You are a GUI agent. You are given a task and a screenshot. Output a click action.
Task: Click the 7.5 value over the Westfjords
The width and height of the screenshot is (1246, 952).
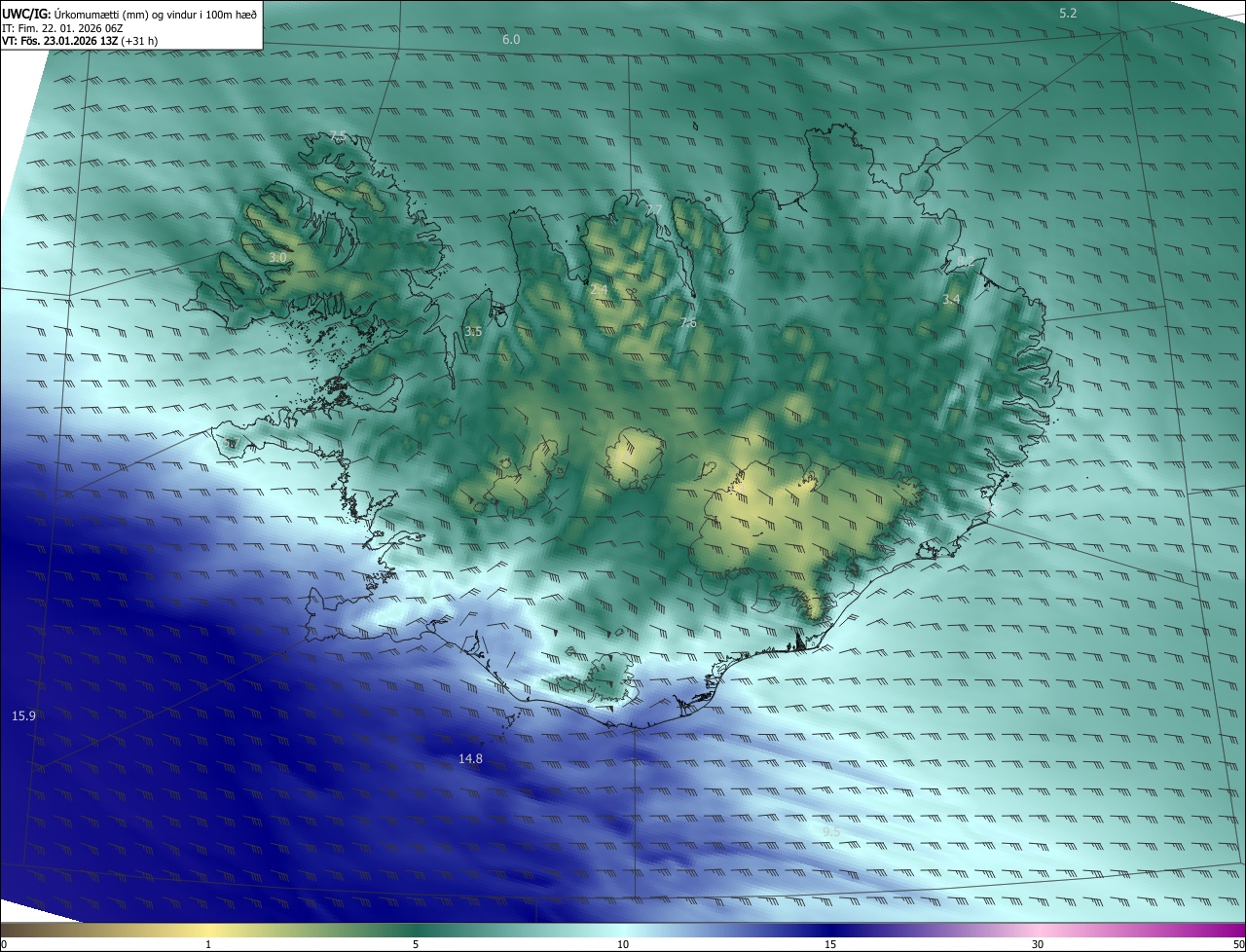click(338, 135)
